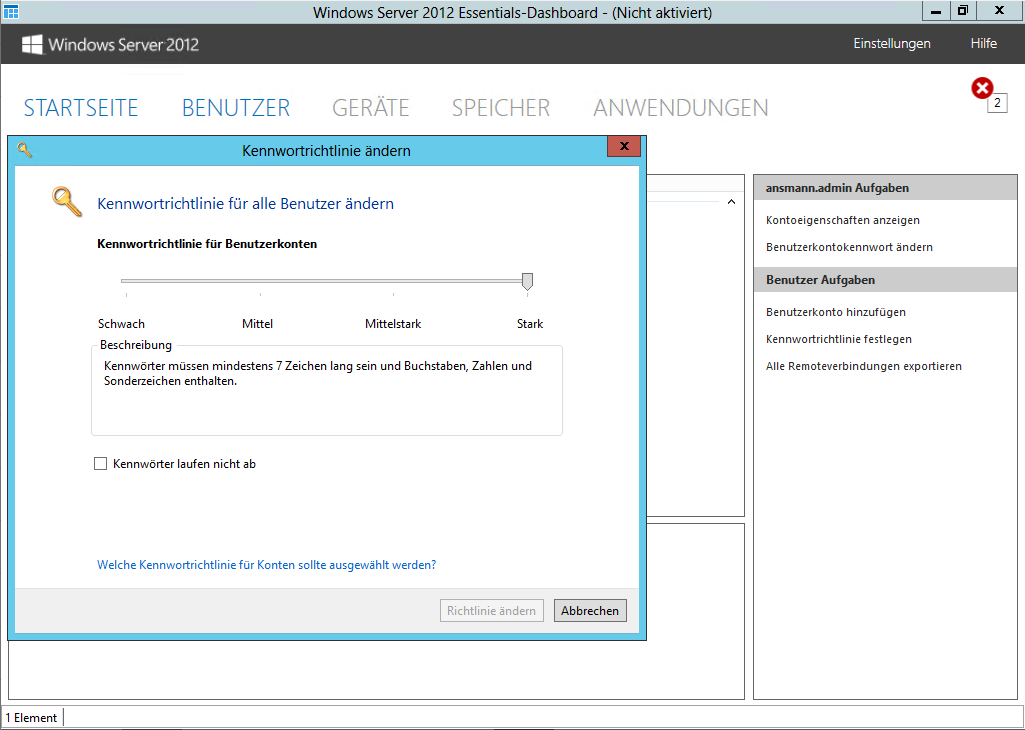Switch to the GERÄTE tab
Viewport: 1025px width, 730px height.
(370, 108)
